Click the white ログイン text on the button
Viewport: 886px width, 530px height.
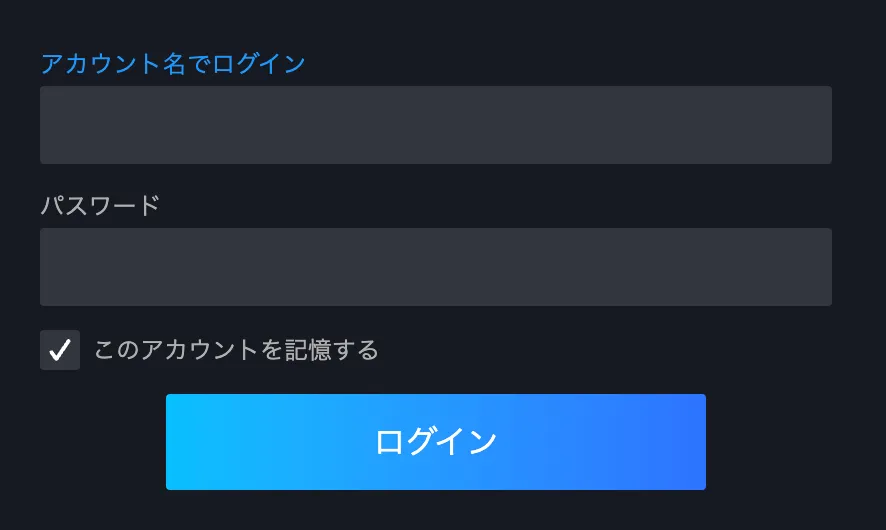pos(436,442)
